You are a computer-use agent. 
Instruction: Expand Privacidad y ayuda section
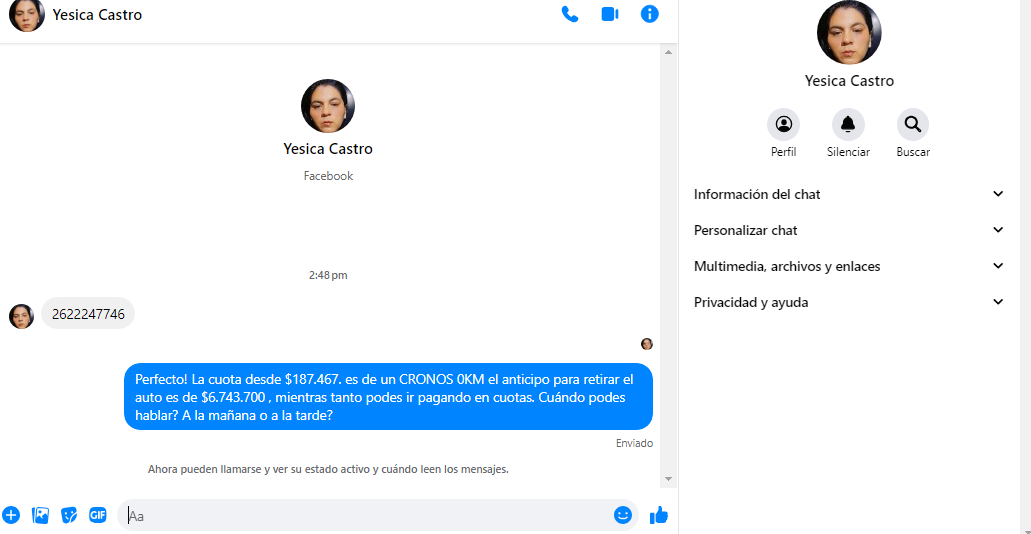(848, 302)
